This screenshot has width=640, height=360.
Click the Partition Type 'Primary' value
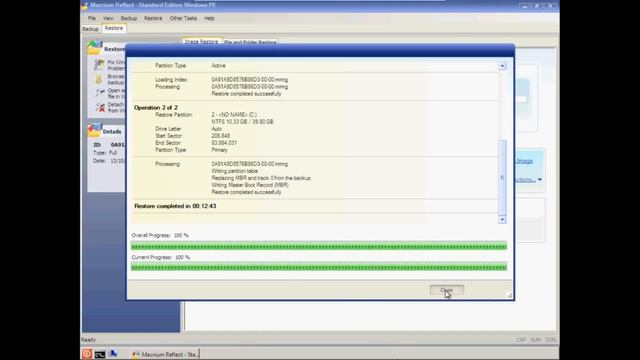219,150
